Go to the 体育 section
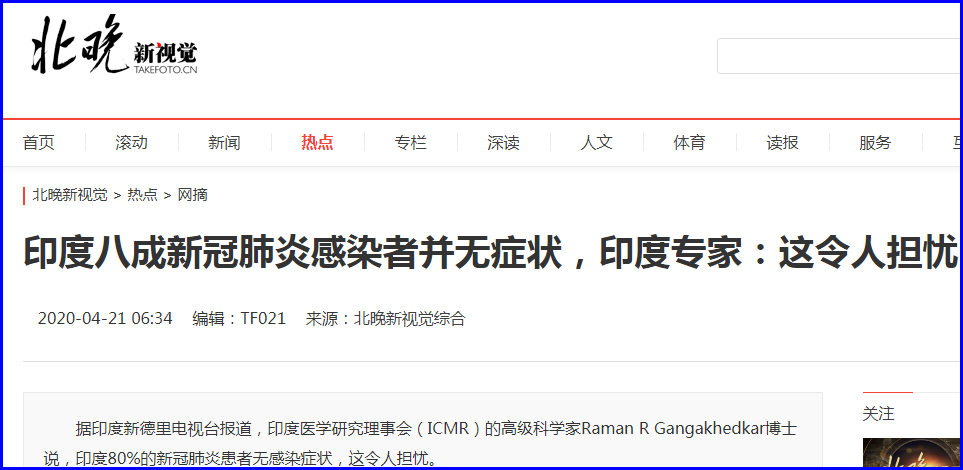The height and width of the screenshot is (470, 963). coord(689,143)
